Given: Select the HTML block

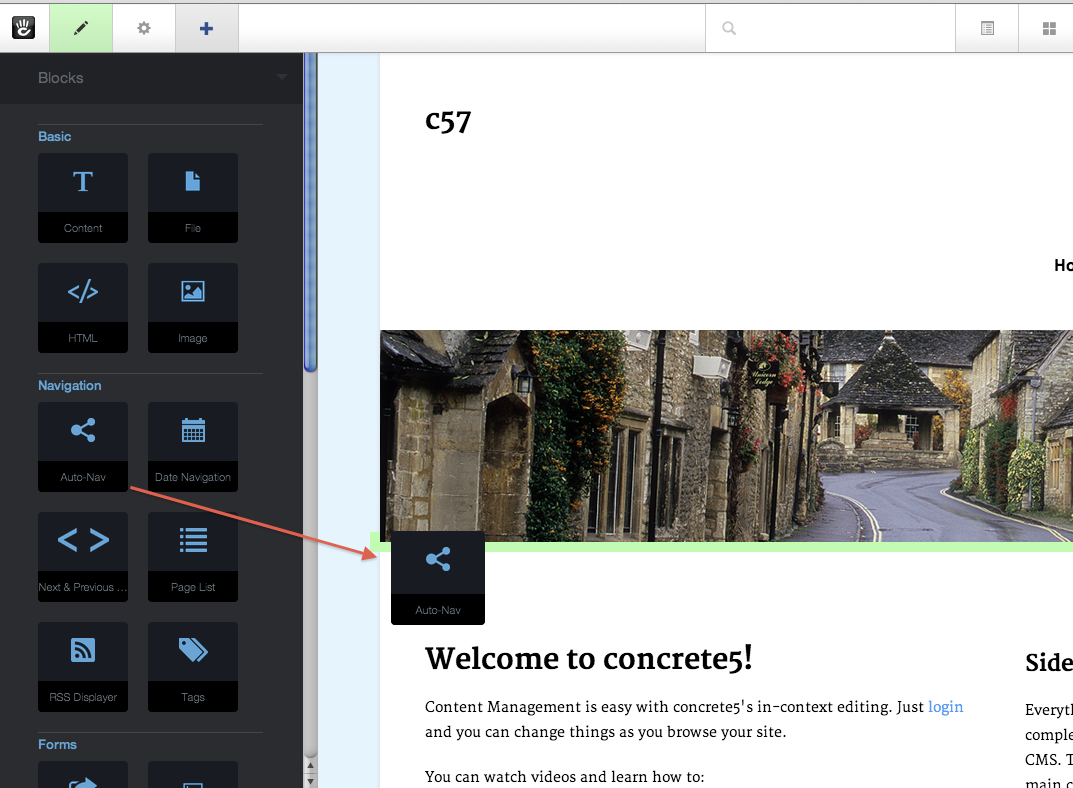Looking at the screenshot, I should (83, 308).
